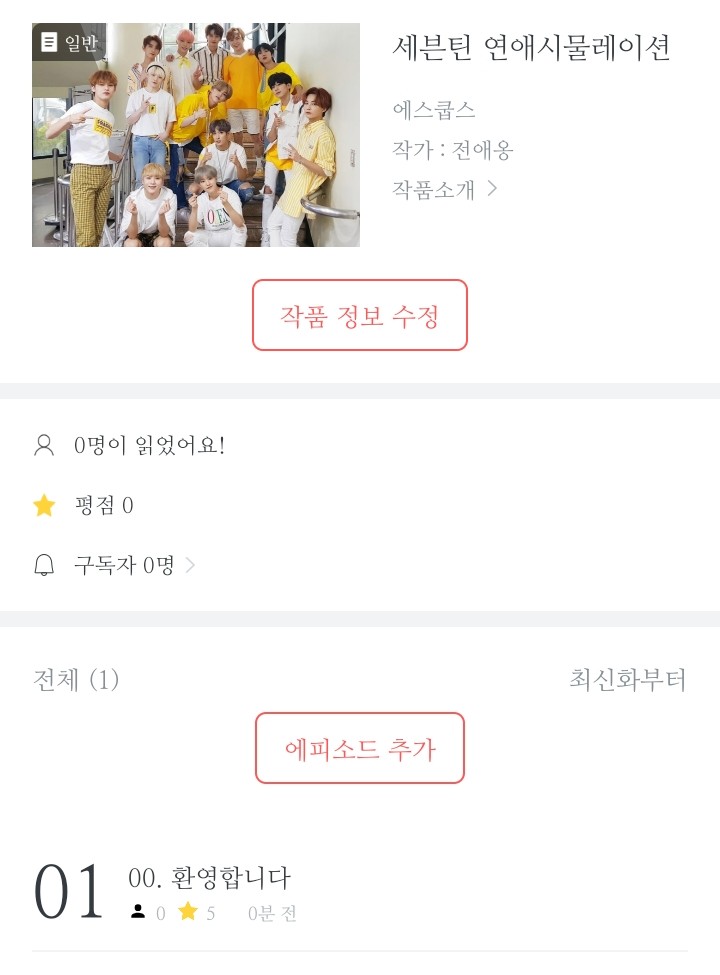Open the 작품소개 chevron arrow
Viewport: 720px width, 975px height.
[492, 188]
